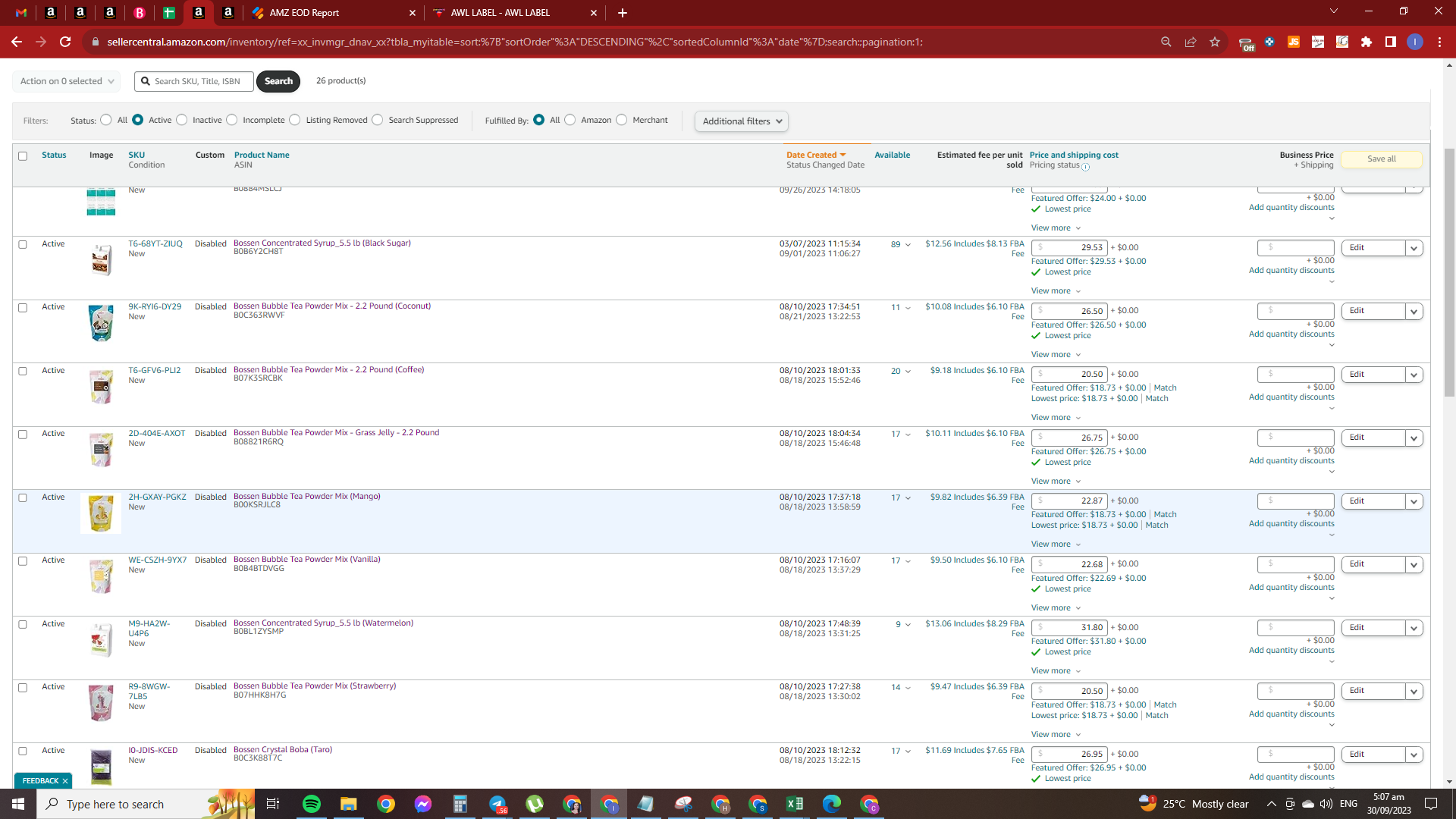Screen dimensions: 1456x819
Task: Open Calculator from the taskbar
Action: click(x=460, y=804)
